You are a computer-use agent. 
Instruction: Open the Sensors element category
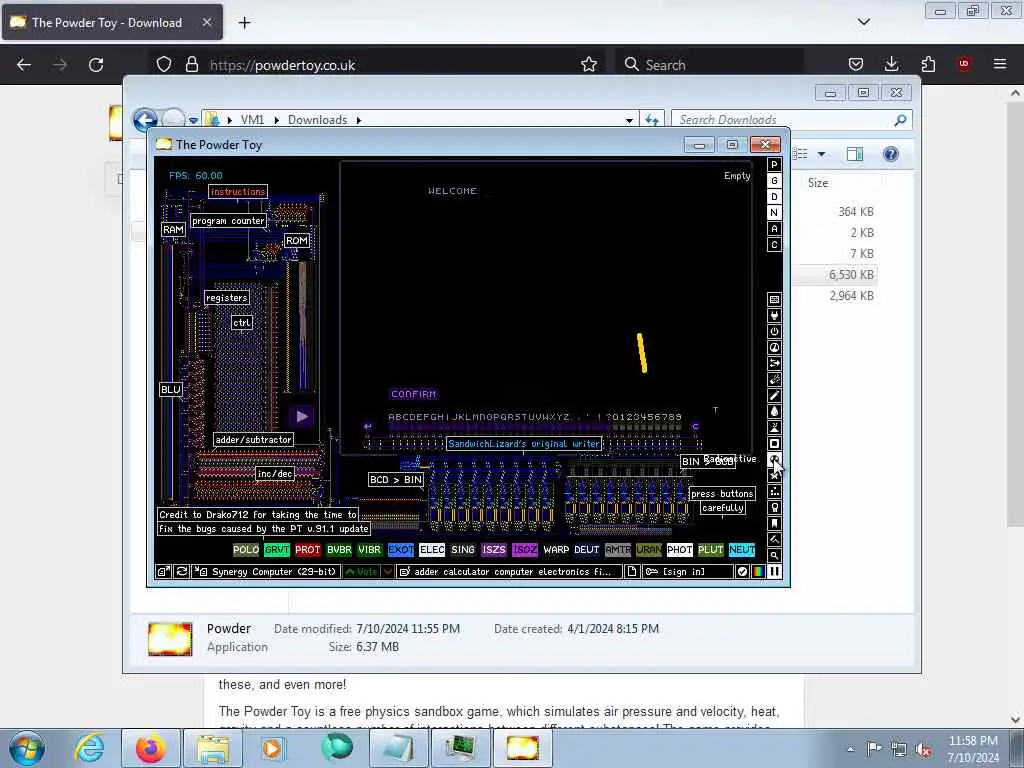pyautogui.click(x=774, y=347)
